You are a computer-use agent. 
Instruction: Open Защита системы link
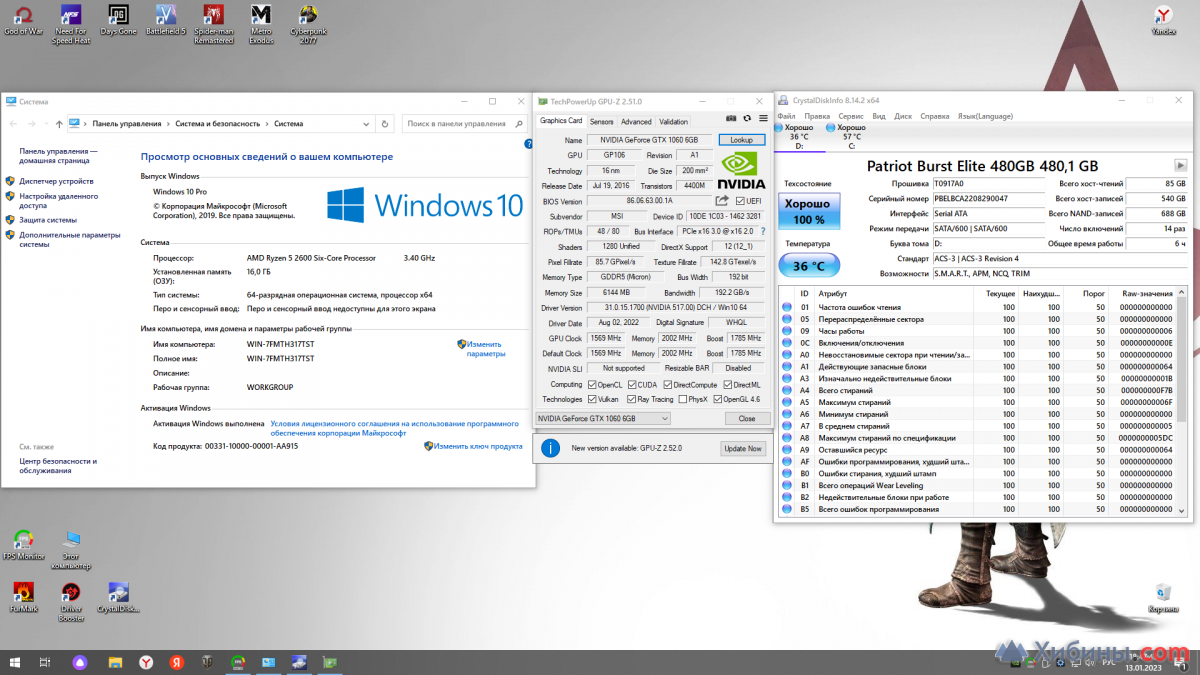[47, 219]
